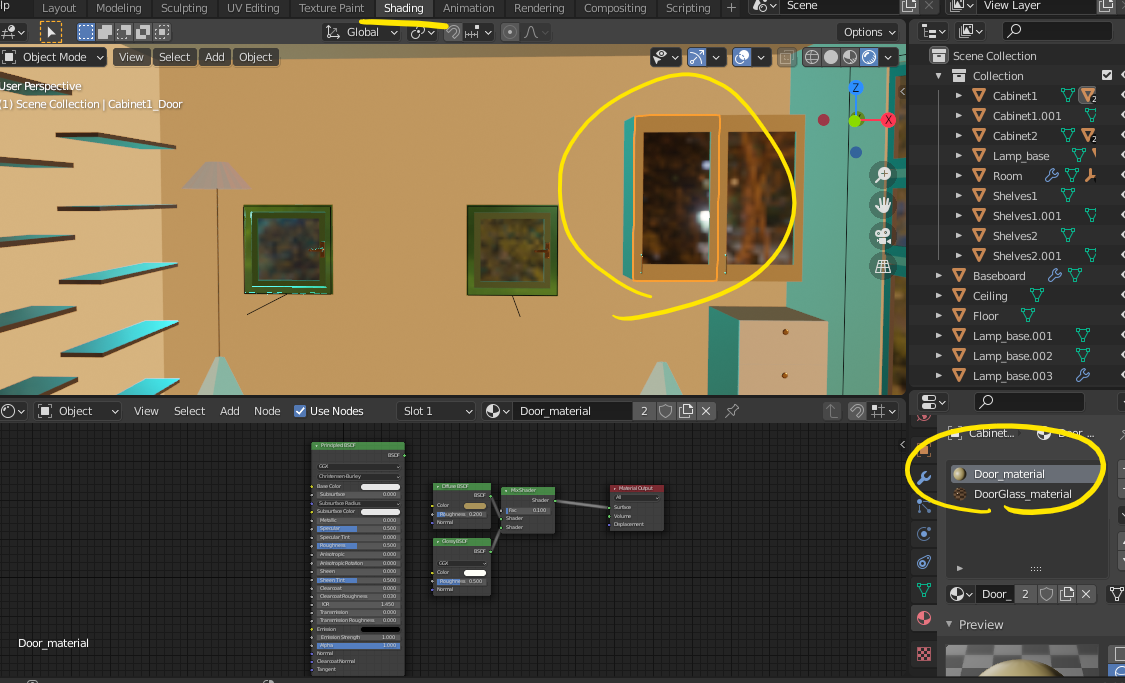Open the Object Constraints properties tab
The width and height of the screenshot is (1125, 683).
(x=924, y=562)
